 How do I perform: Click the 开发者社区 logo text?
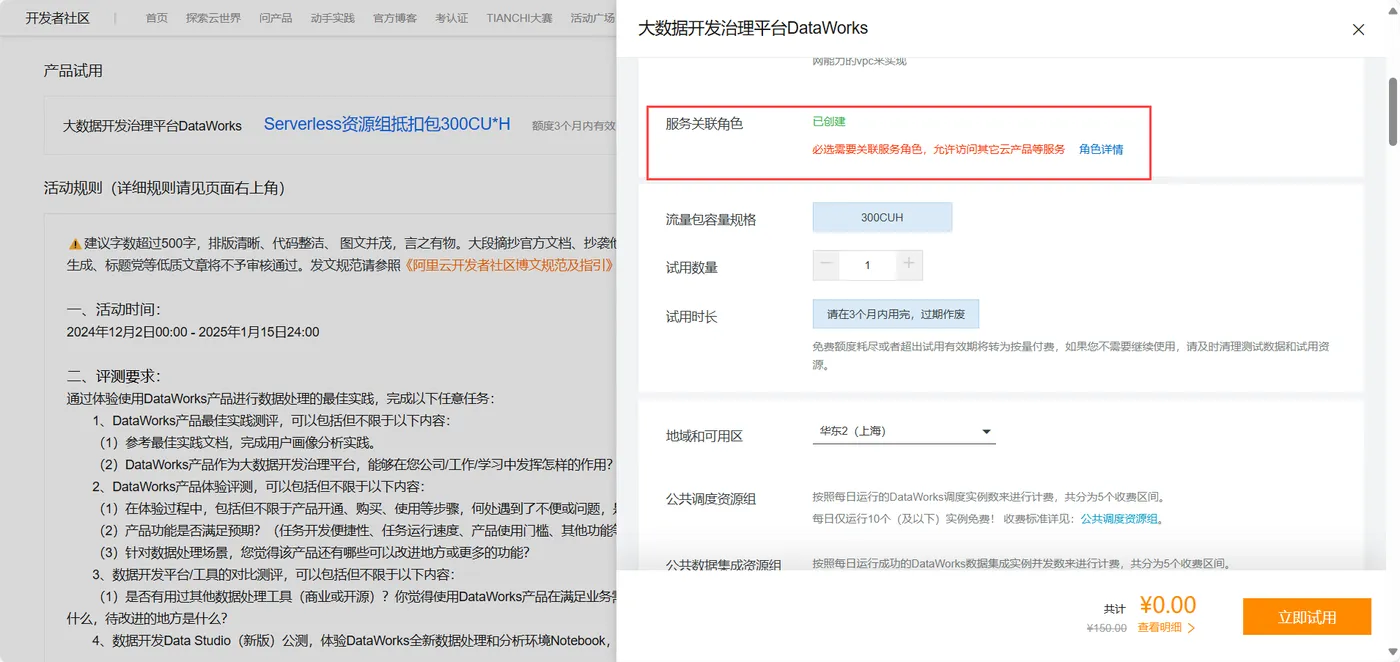click(x=58, y=18)
